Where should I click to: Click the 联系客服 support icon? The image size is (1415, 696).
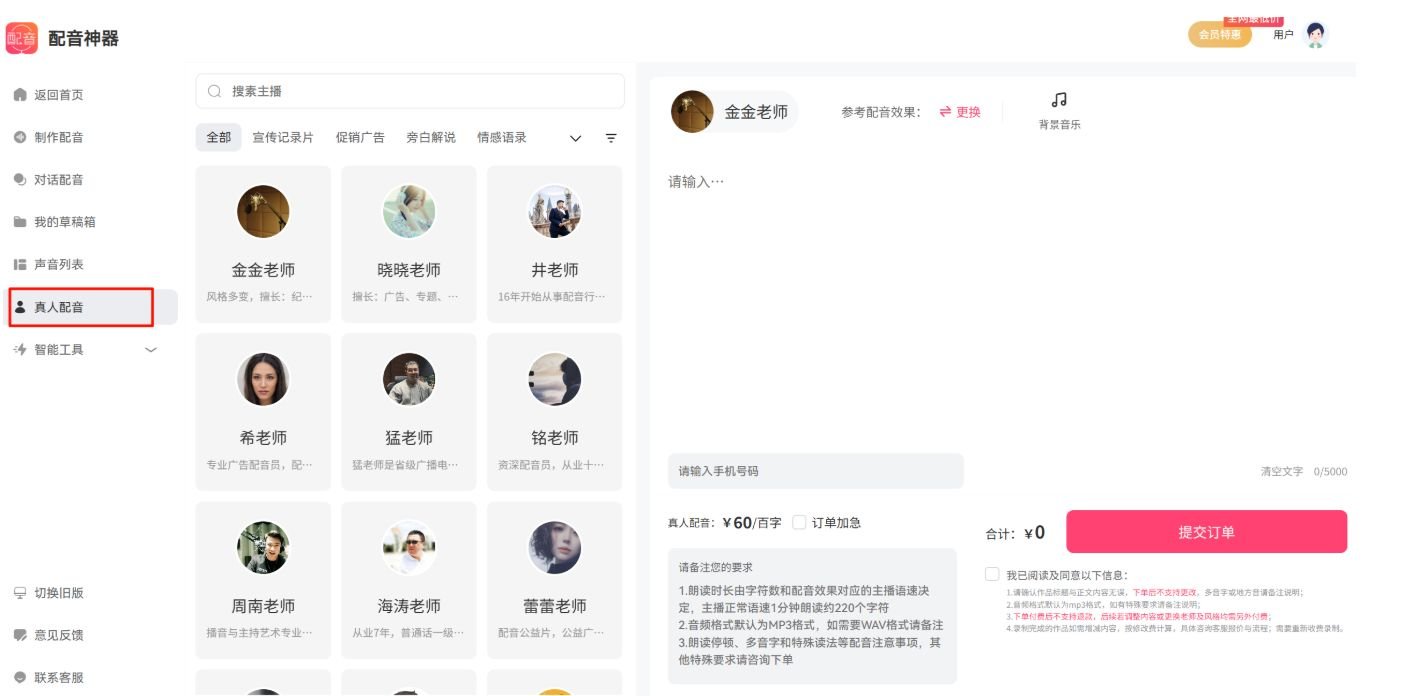[x=20, y=678]
